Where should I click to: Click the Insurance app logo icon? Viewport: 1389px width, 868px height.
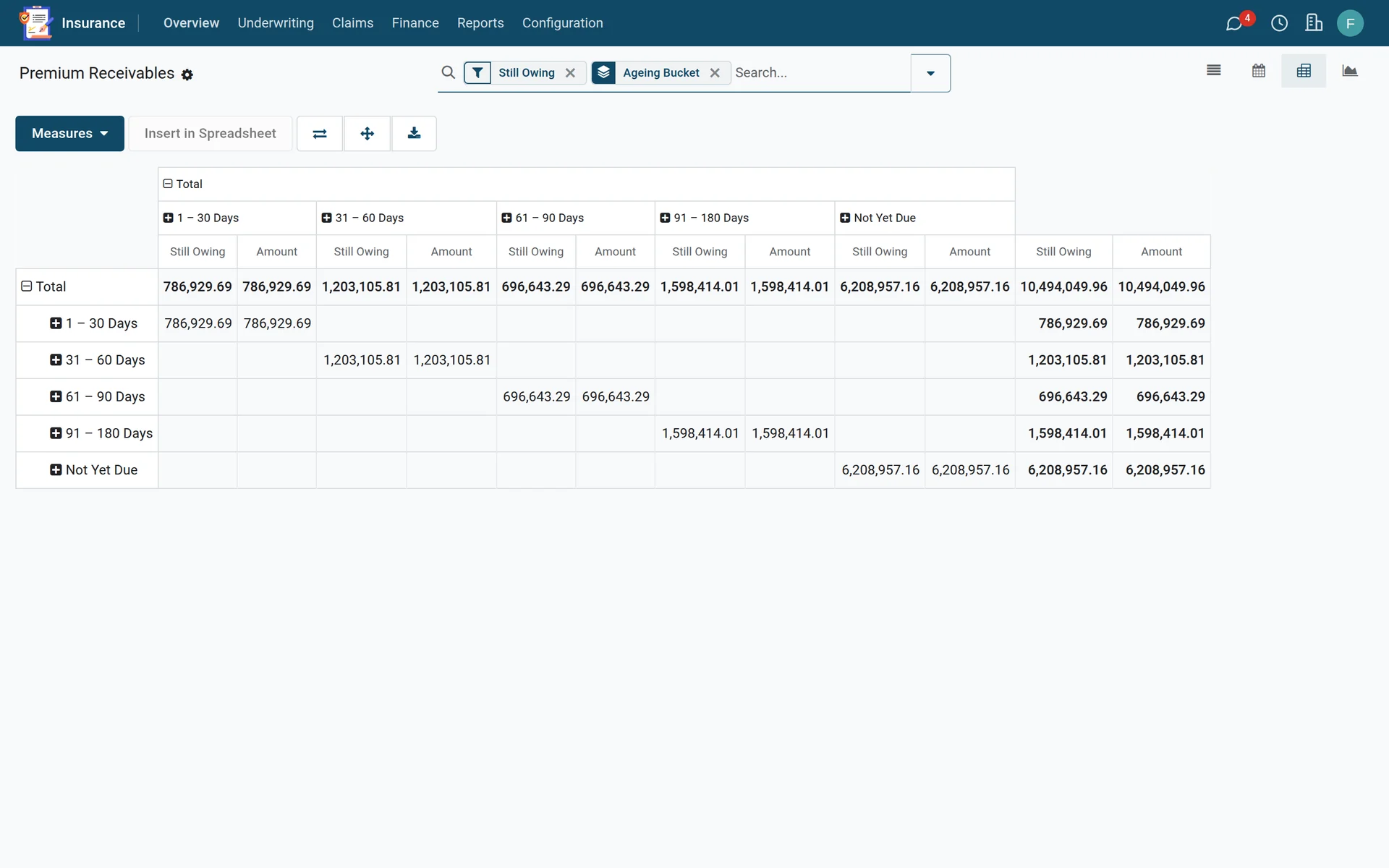click(x=36, y=23)
